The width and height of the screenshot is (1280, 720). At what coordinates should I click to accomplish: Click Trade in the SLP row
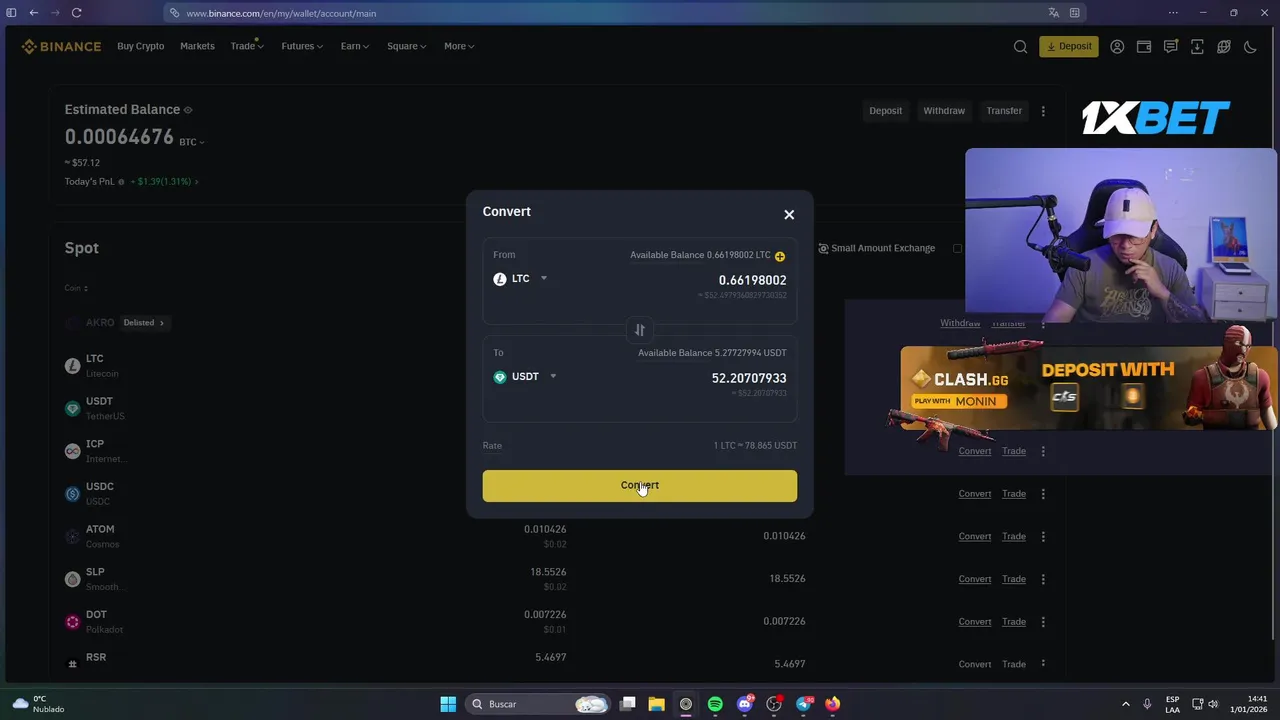coord(1014,579)
